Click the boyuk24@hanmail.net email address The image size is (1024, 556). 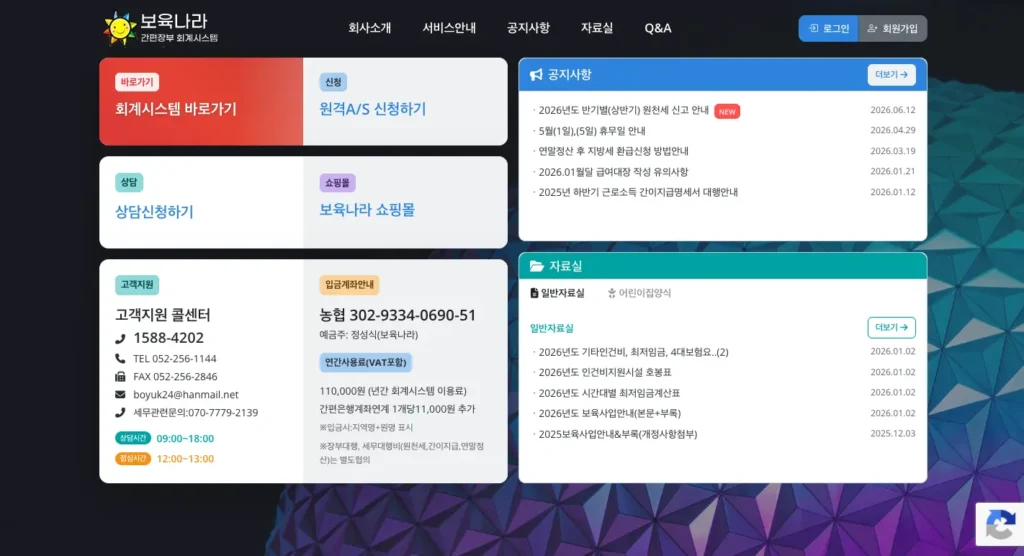click(x=185, y=395)
